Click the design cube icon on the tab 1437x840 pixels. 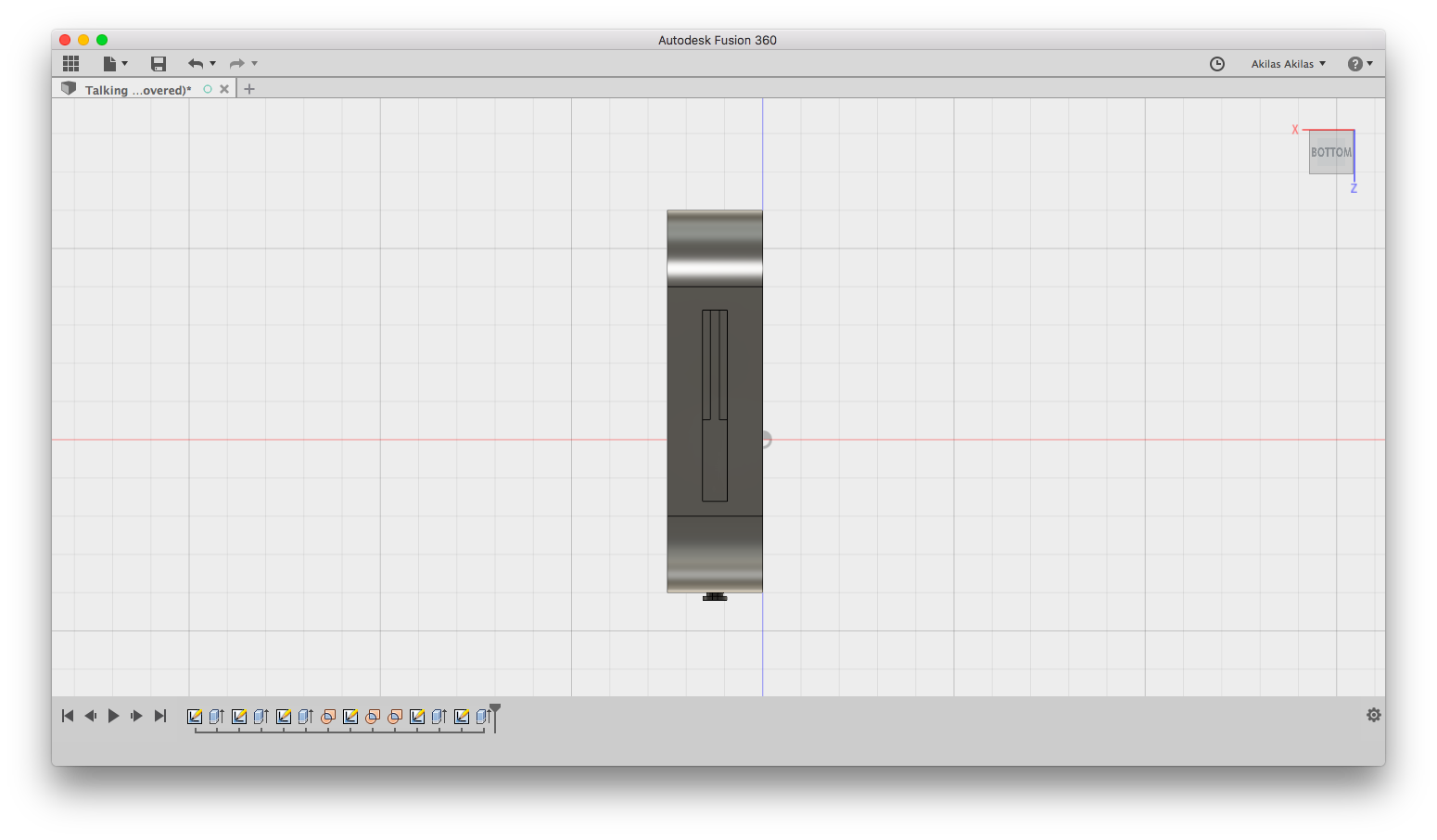69,88
